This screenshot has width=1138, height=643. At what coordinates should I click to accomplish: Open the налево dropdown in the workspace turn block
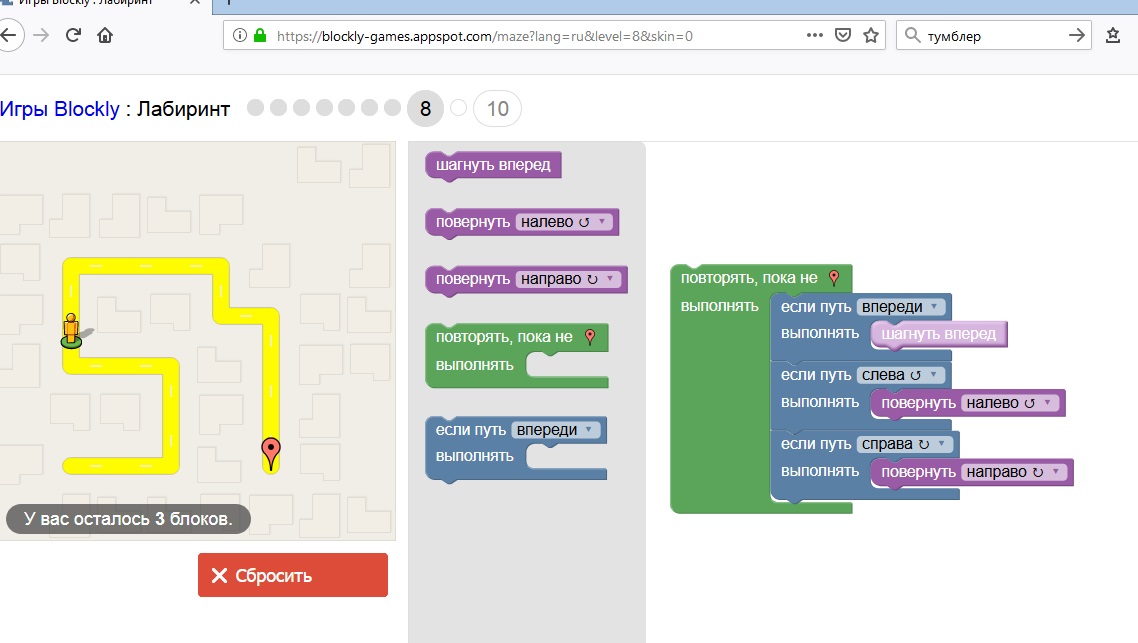[1010, 403]
